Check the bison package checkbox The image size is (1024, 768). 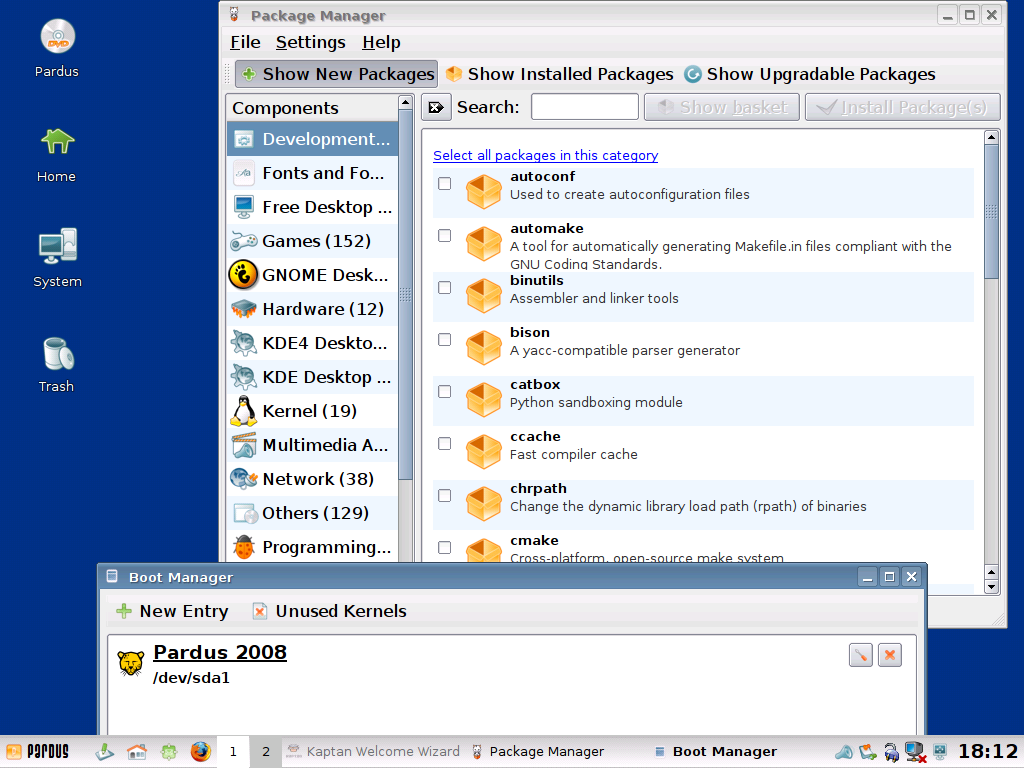tap(445, 340)
